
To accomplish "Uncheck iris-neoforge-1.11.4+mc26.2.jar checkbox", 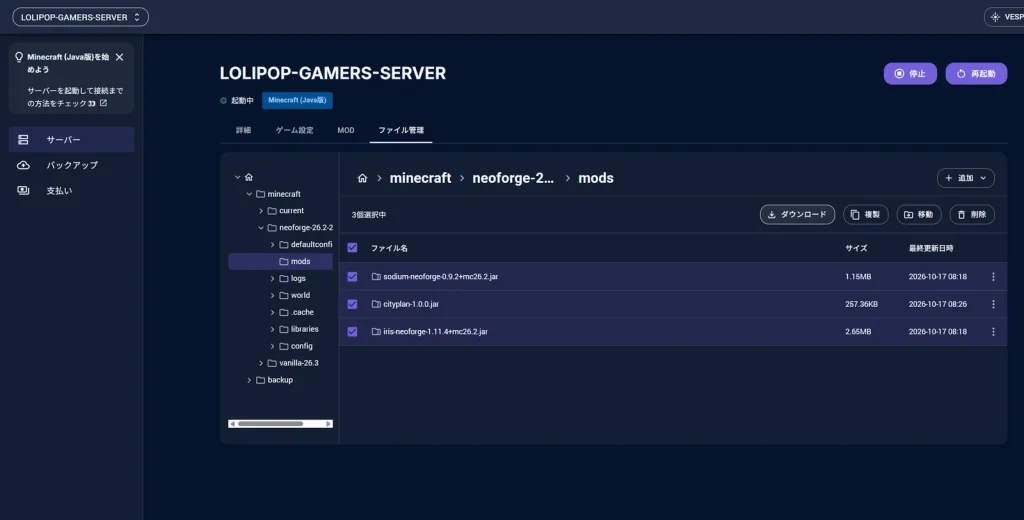I will click(353, 332).
